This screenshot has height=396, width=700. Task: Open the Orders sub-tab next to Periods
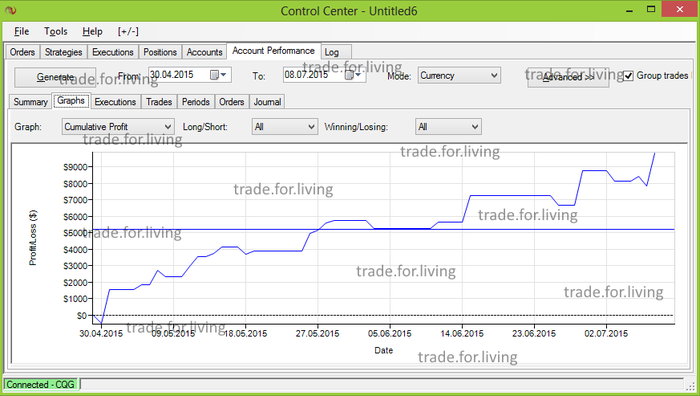232,102
